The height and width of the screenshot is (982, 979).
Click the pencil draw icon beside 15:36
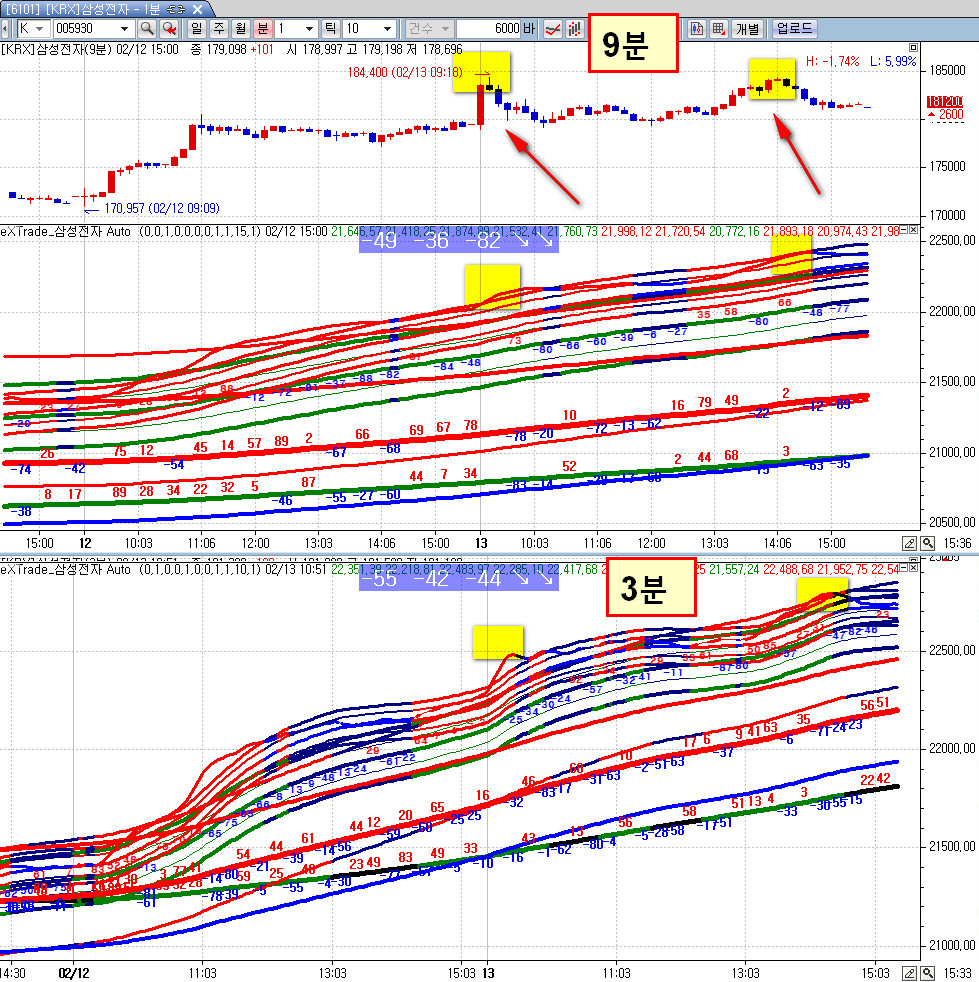coord(909,543)
